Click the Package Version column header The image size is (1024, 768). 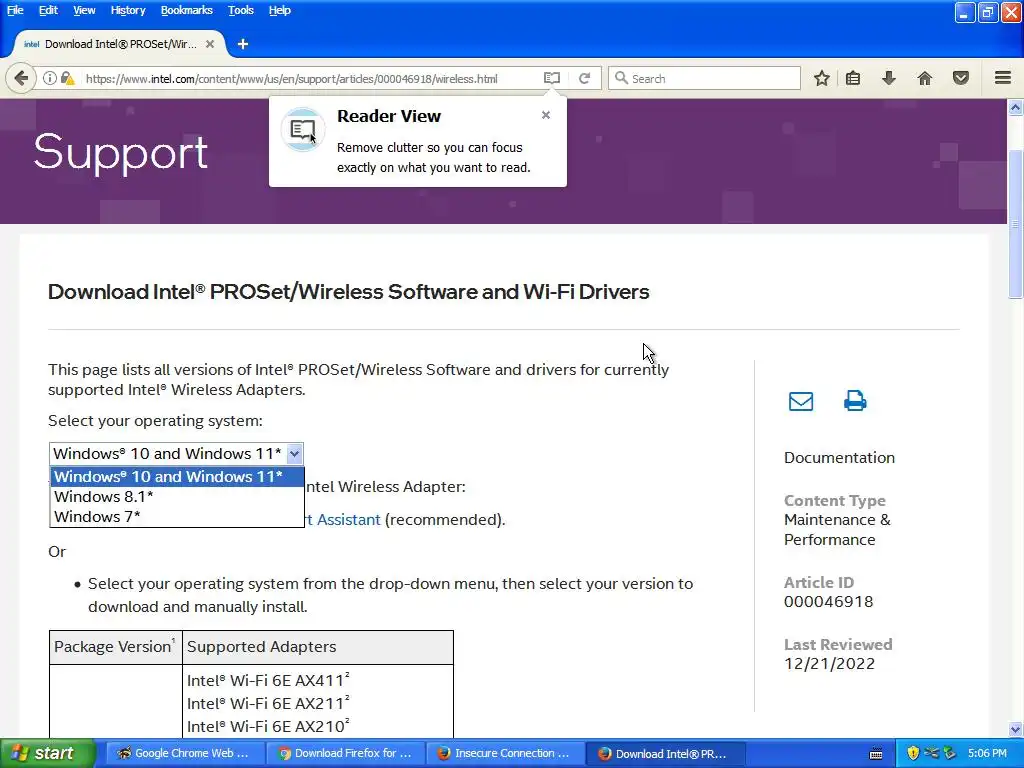[x=114, y=647]
